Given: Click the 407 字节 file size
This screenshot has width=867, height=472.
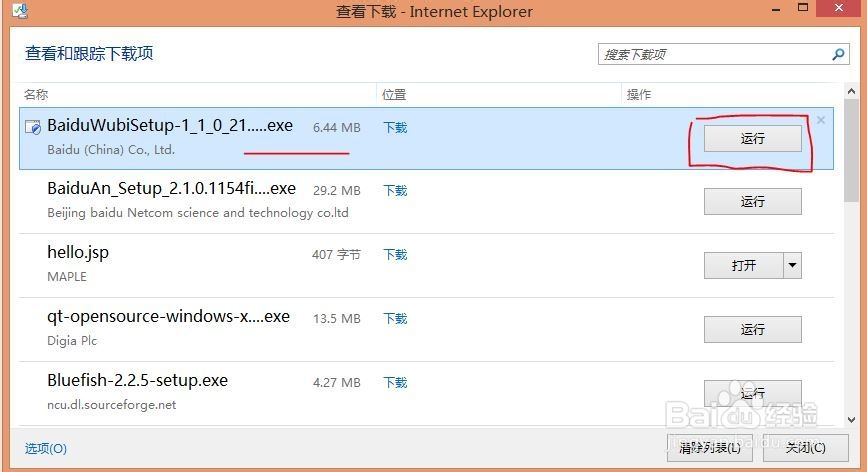Looking at the screenshot, I should click(x=336, y=255).
